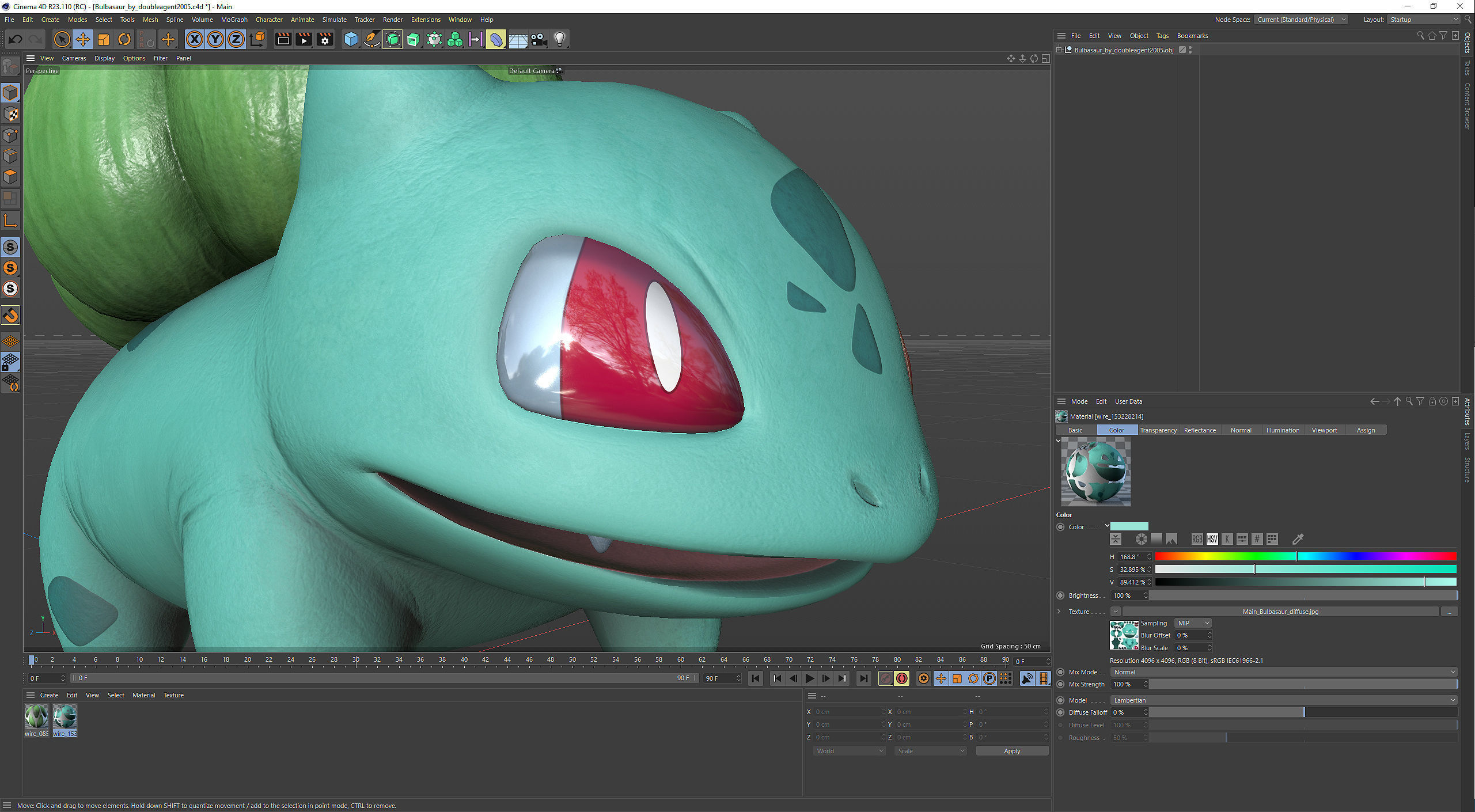Switch color sliders to RGB mode
The height and width of the screenshot is (812, 1475).
[x=1197, y=539]
